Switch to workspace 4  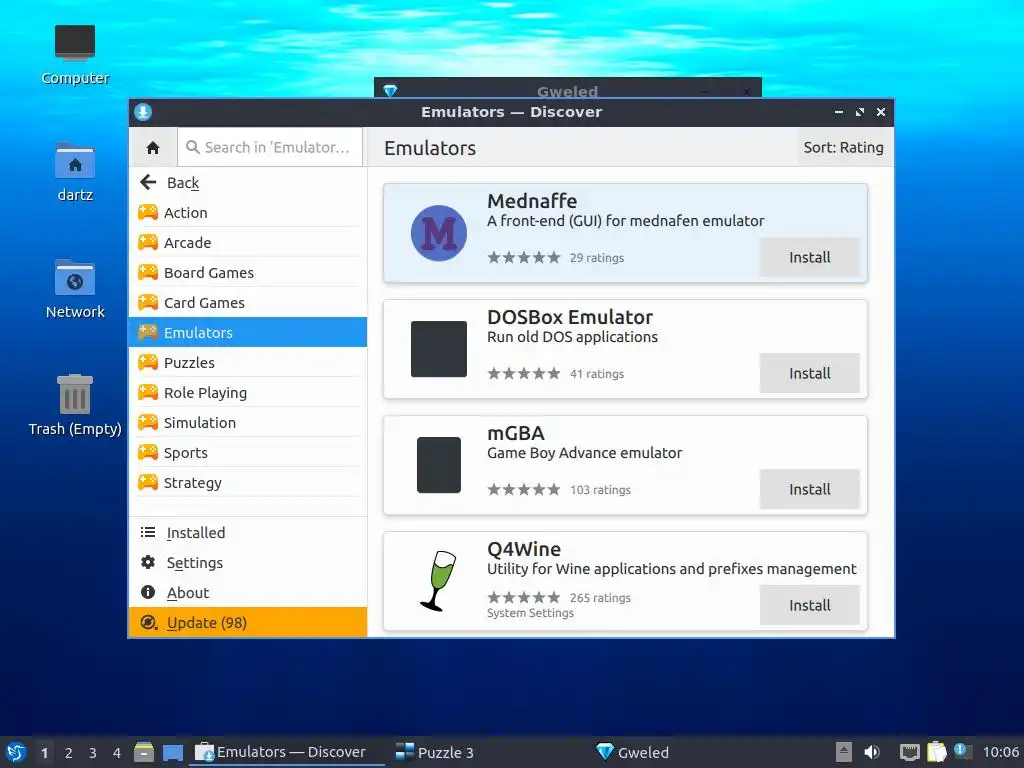(x=116, y=753)
